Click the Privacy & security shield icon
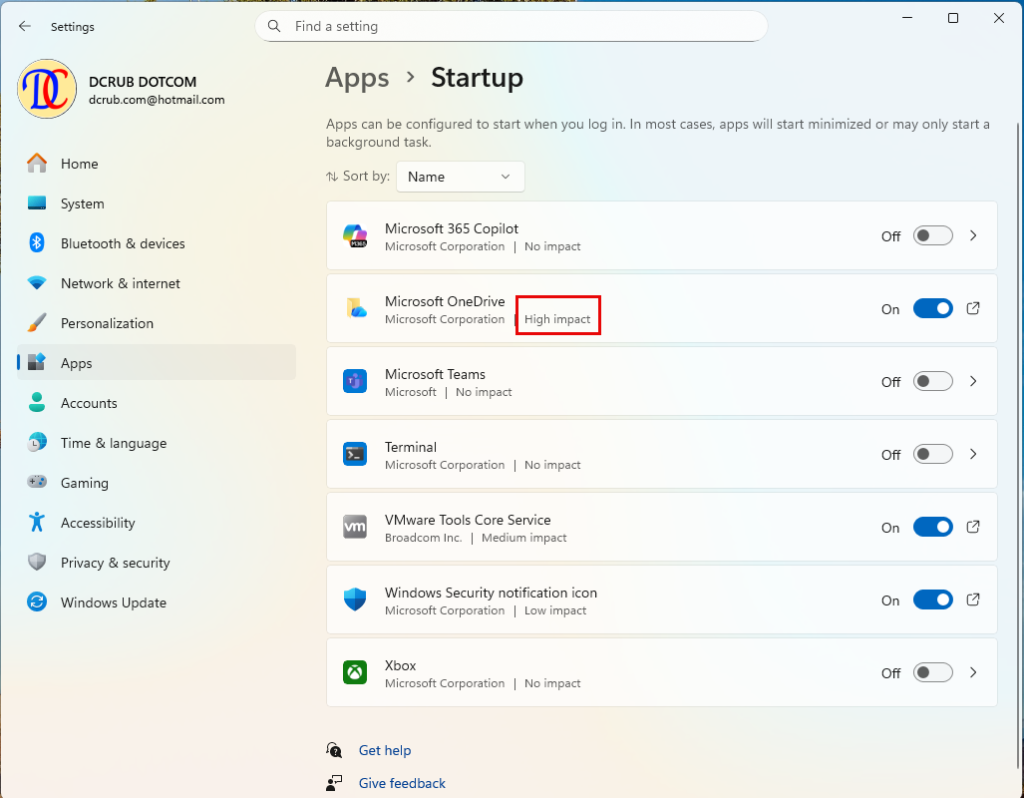1024x798 pixels. [x=37, y=562]
